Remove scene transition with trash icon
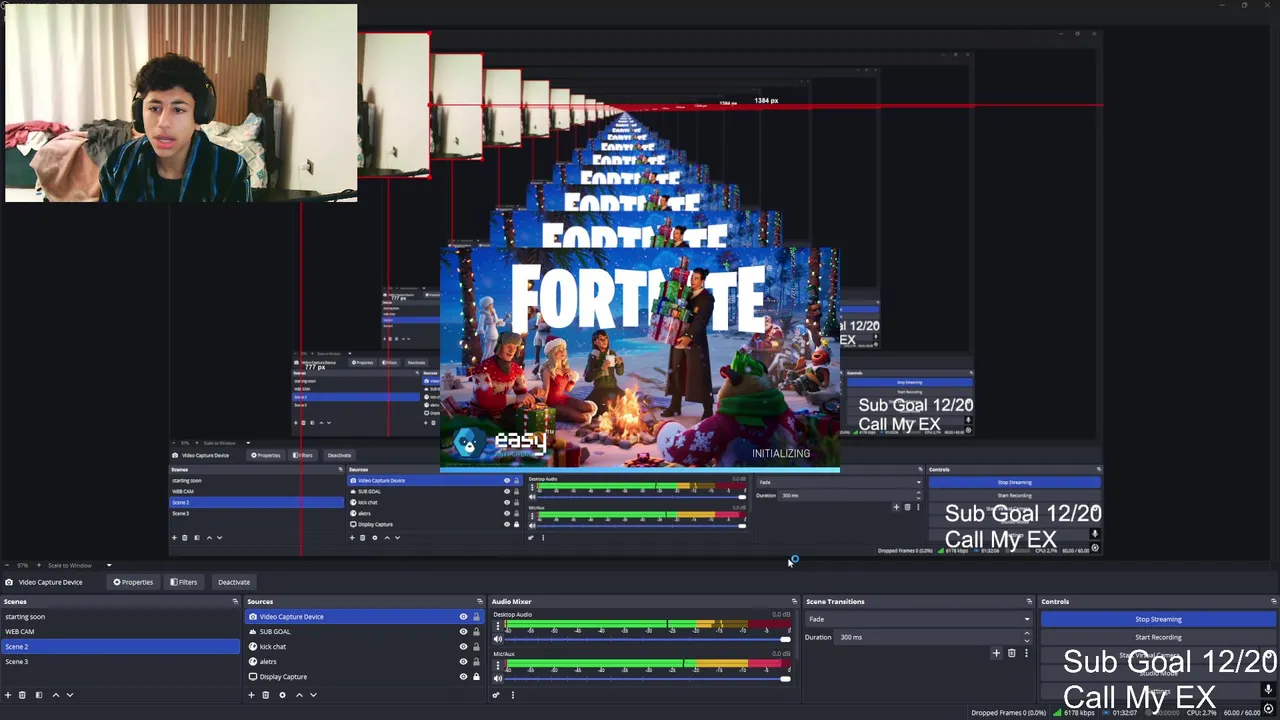Viewport: 1280px width, 720px height. tap(1011, 653)
